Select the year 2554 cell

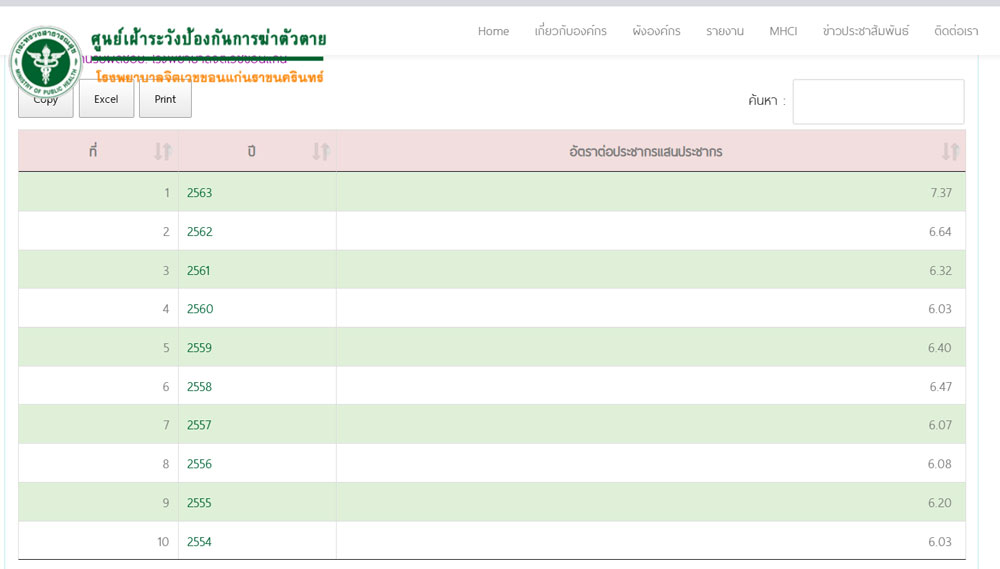(x=258, y=541)
